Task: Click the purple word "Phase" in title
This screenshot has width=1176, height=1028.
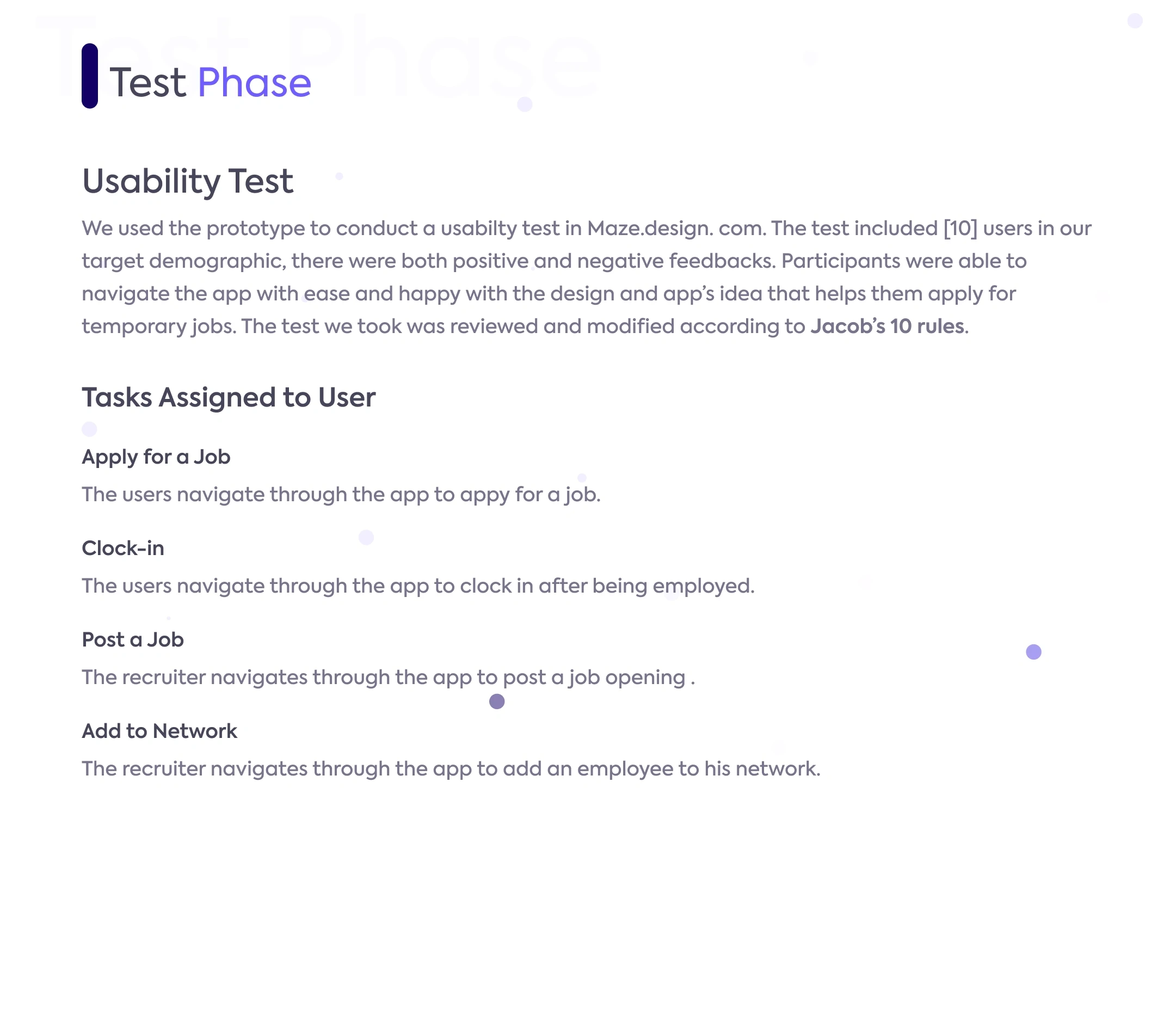Action: point(254,83)
